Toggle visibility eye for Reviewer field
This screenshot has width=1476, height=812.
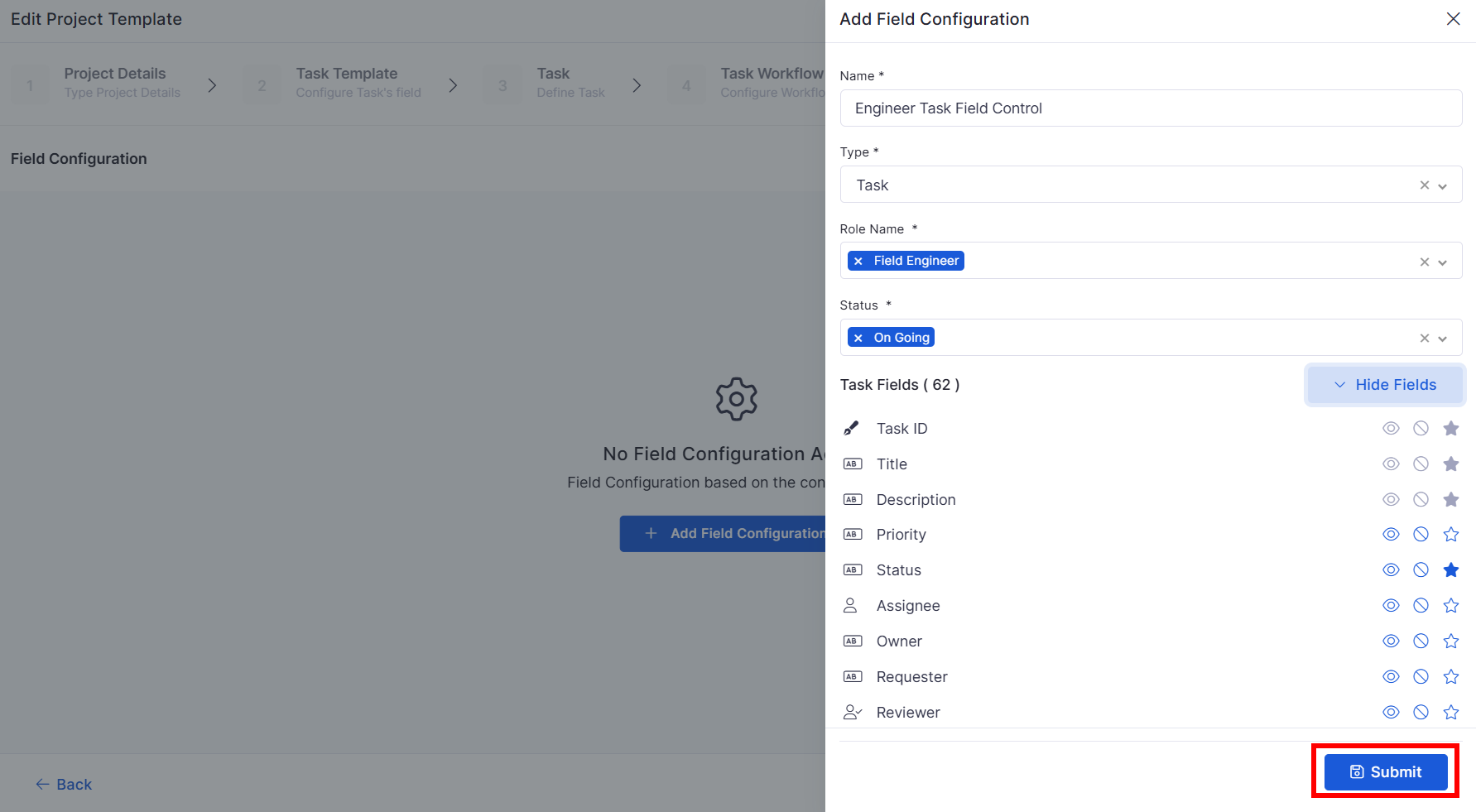click(x=1391, y=713)
